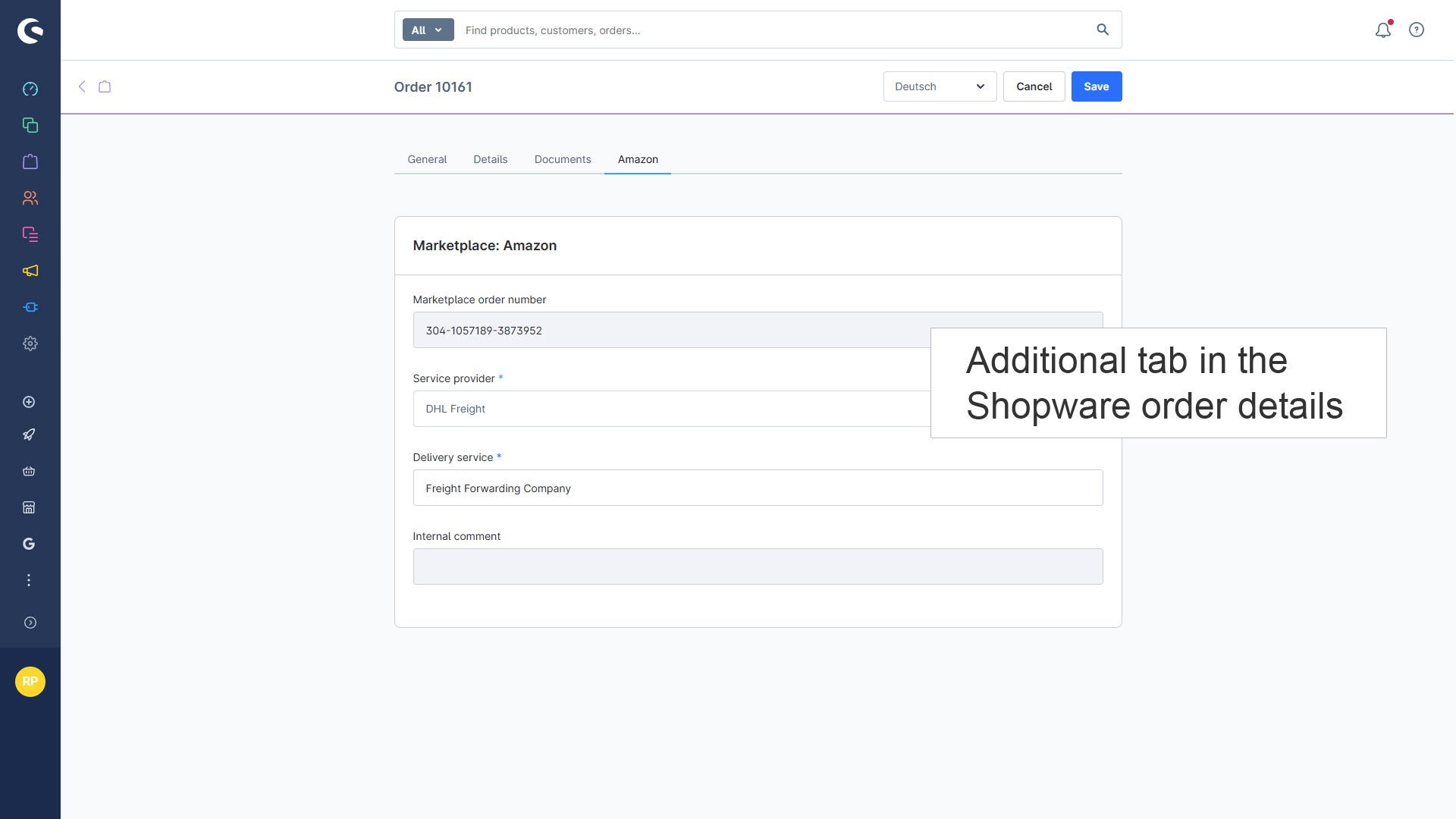
Task: Switch to the Documents tab
Action: coord(563,159)
